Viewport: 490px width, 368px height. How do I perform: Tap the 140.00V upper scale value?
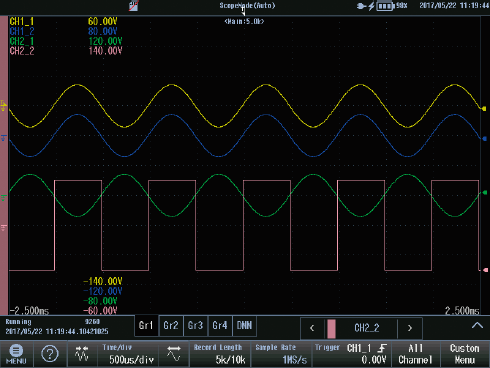(105, 51)
